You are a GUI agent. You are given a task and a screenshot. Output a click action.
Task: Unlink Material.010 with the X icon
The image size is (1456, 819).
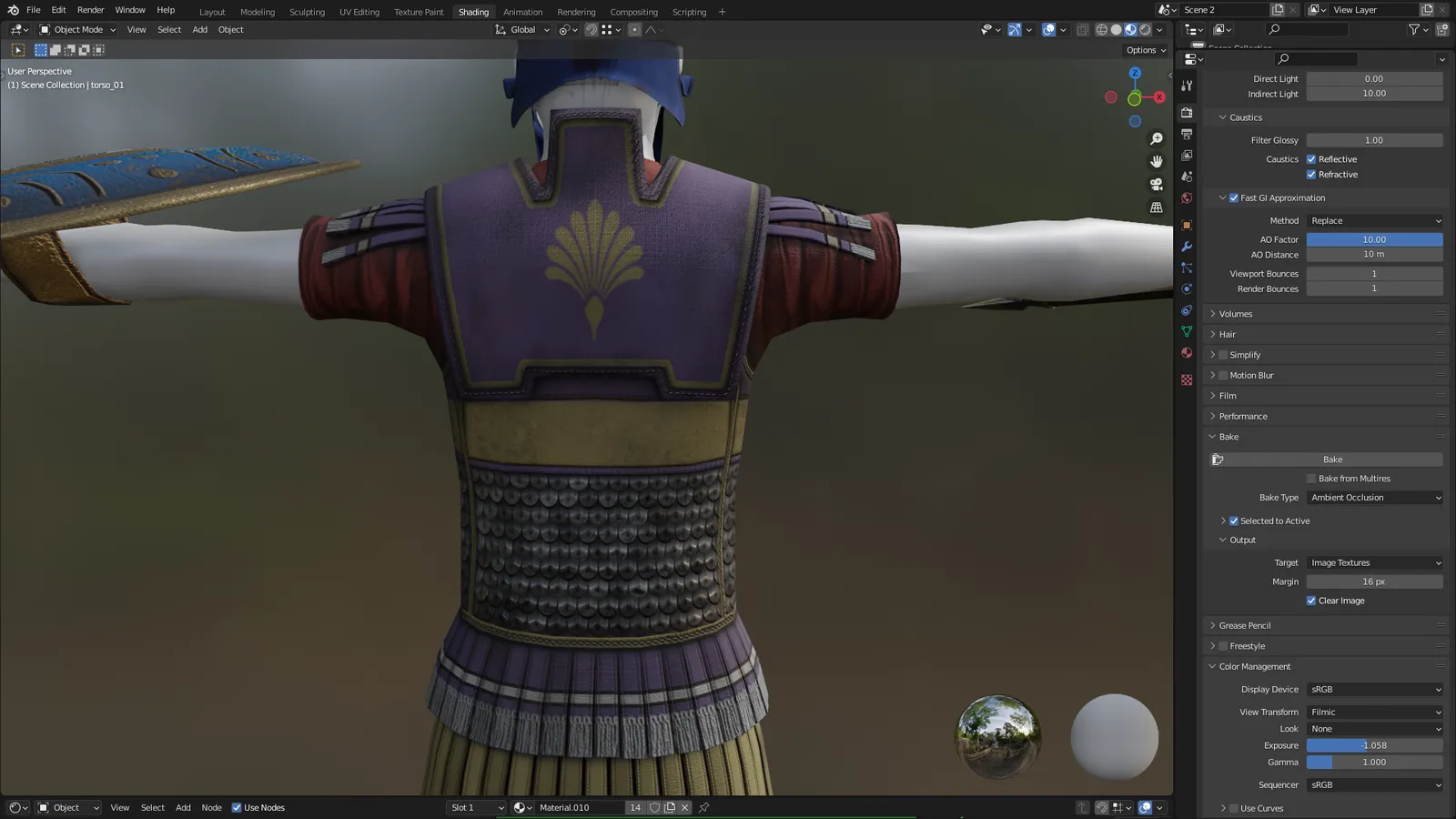[x=685, y=807]
